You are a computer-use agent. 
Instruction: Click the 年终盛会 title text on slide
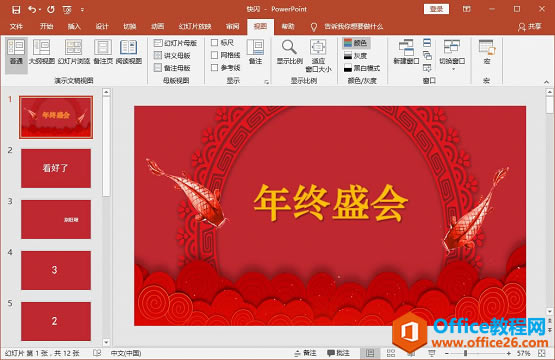(331, 203)
